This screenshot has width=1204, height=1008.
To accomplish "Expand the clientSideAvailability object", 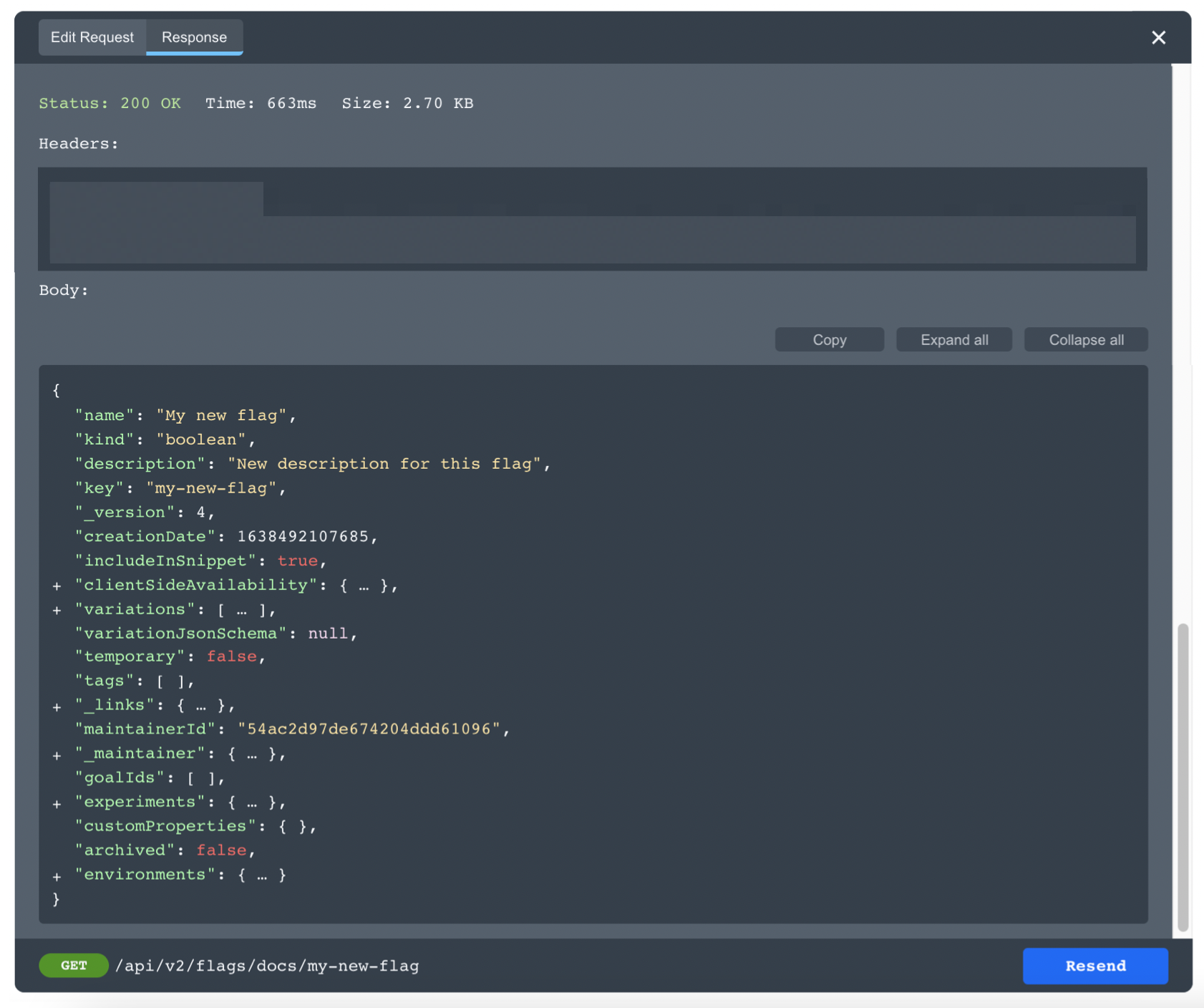I will click(x=57, y=586).
